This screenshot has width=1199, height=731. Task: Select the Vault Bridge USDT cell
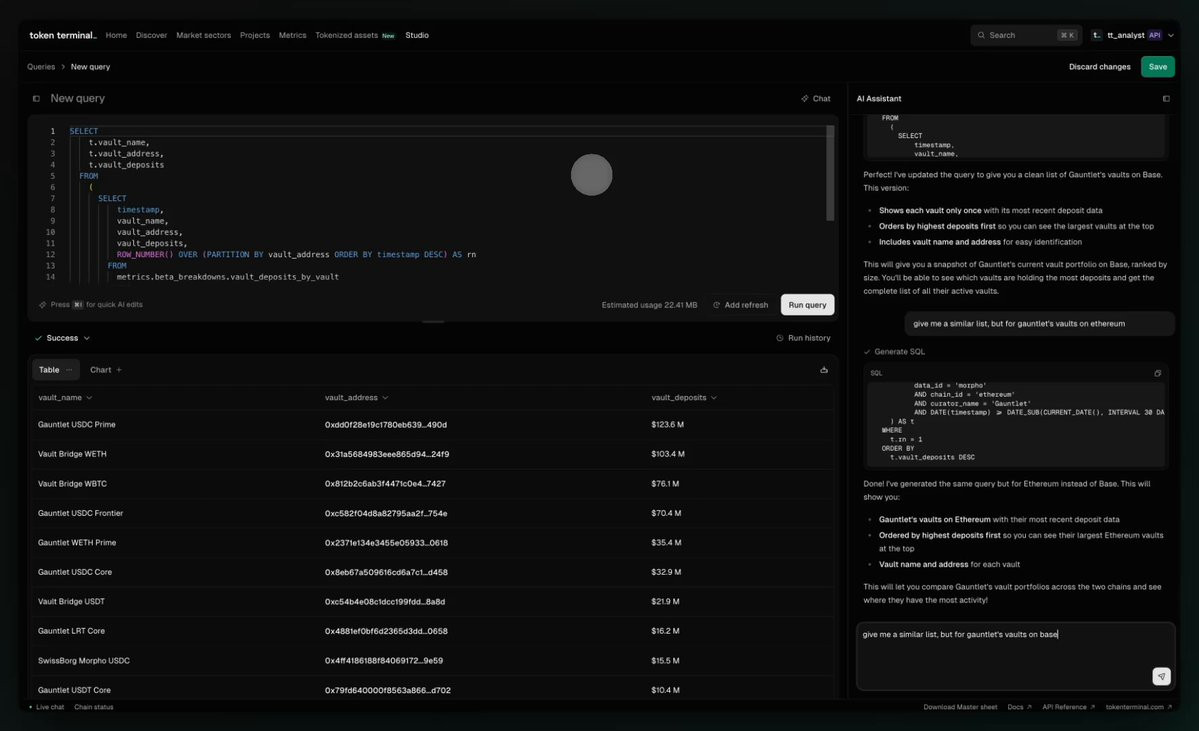point(71,602)
